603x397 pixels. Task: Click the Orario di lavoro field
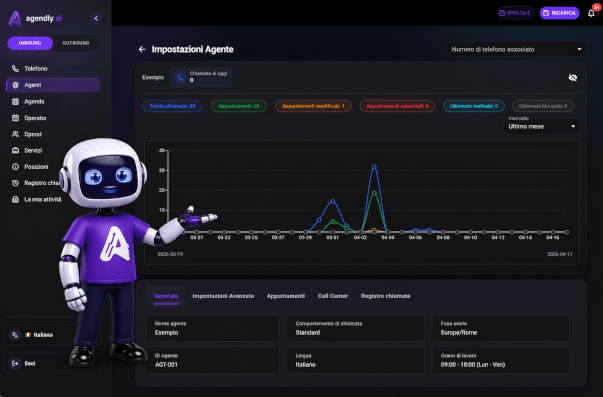click(501, 360)
